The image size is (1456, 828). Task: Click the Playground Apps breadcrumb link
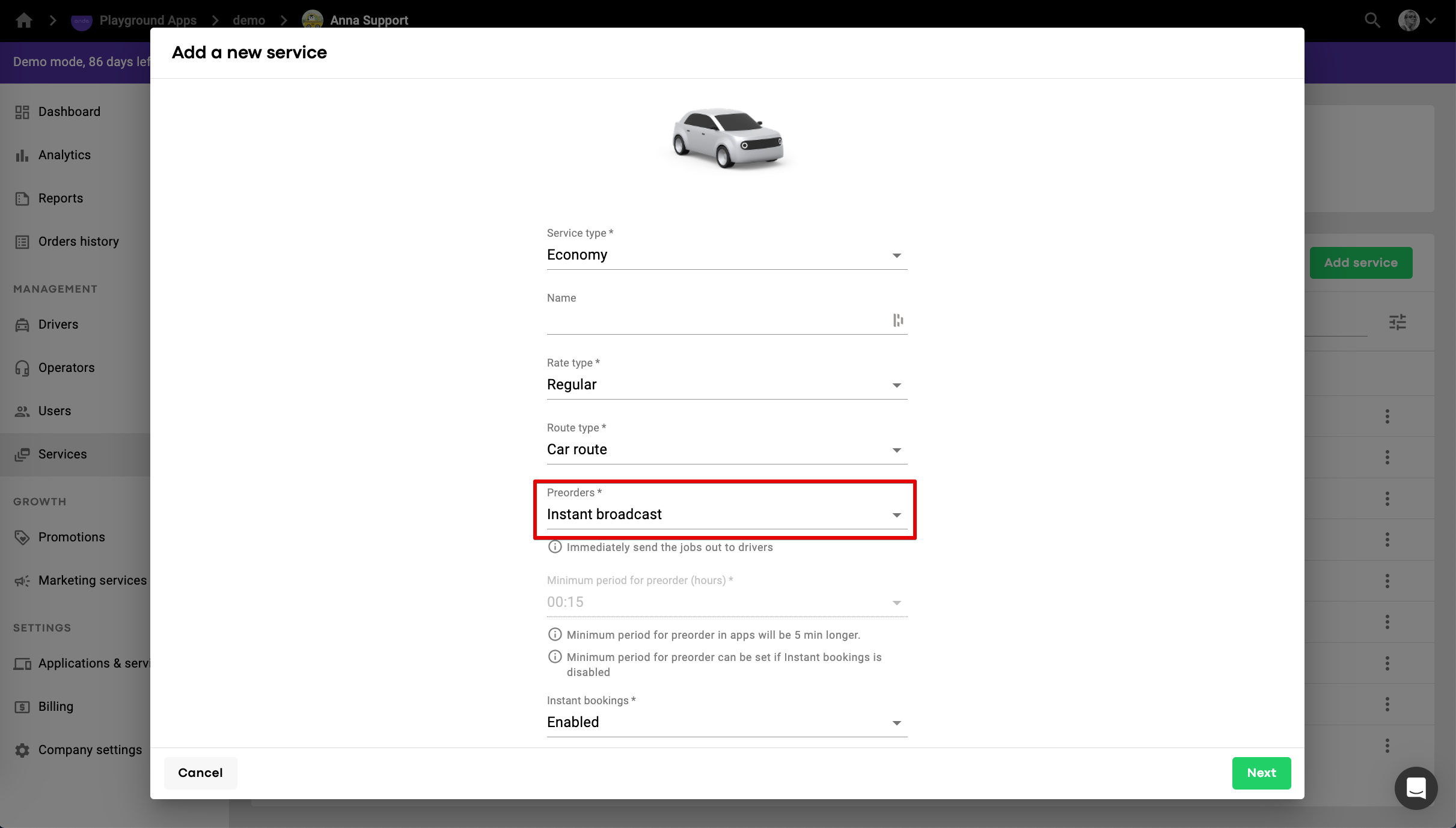[x=148, y=20]
